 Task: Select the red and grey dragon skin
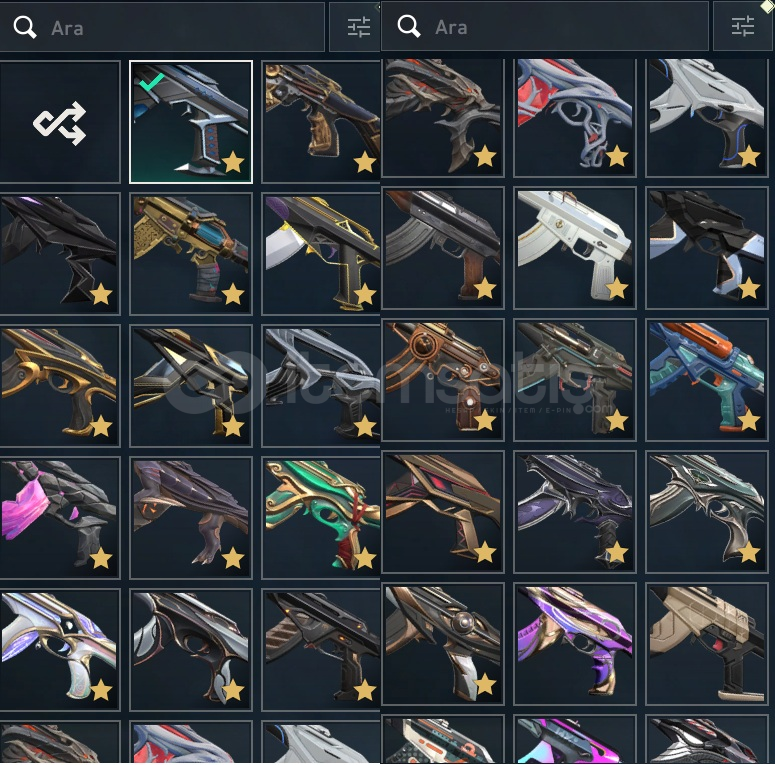pos(575,118)
